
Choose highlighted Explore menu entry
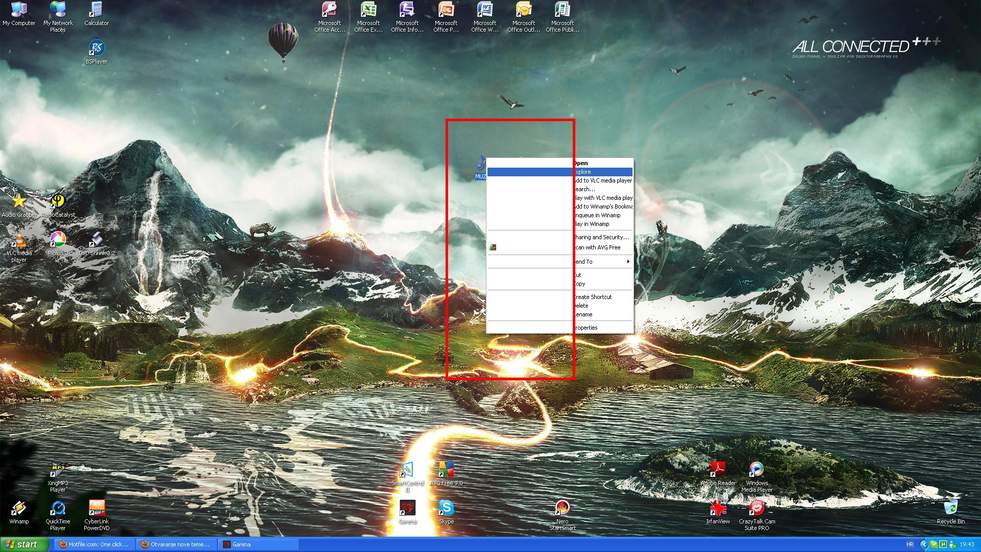coord(560,172)
